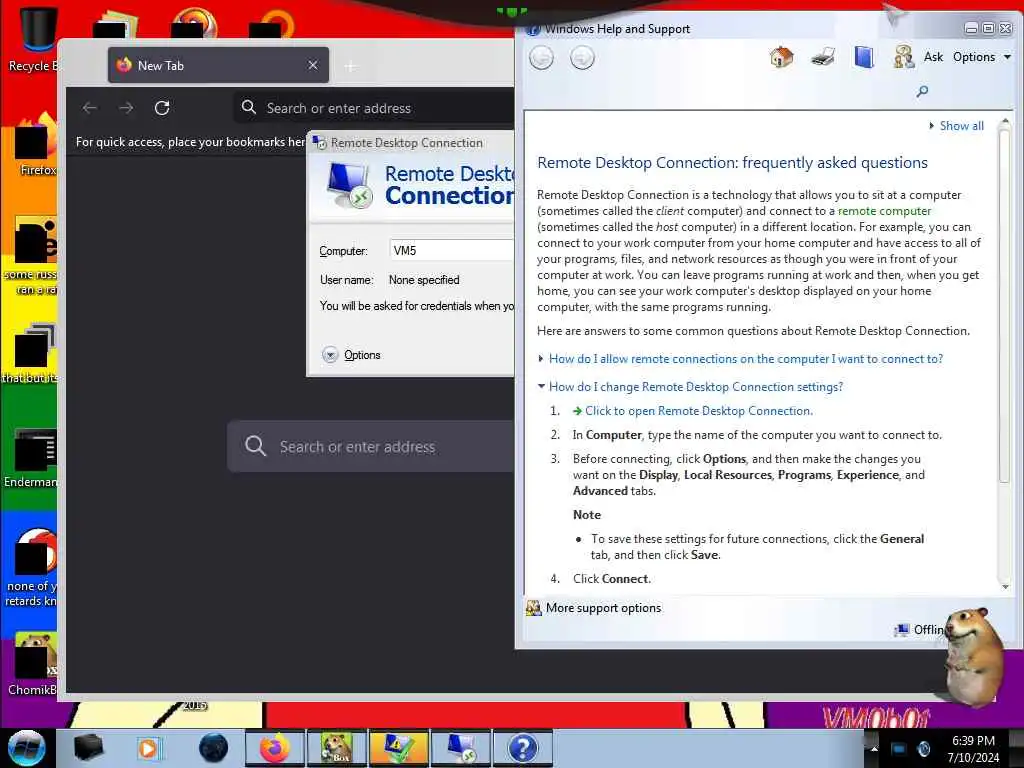
Task: Open Browse Help book icon
Action: [x=863, y=57]
